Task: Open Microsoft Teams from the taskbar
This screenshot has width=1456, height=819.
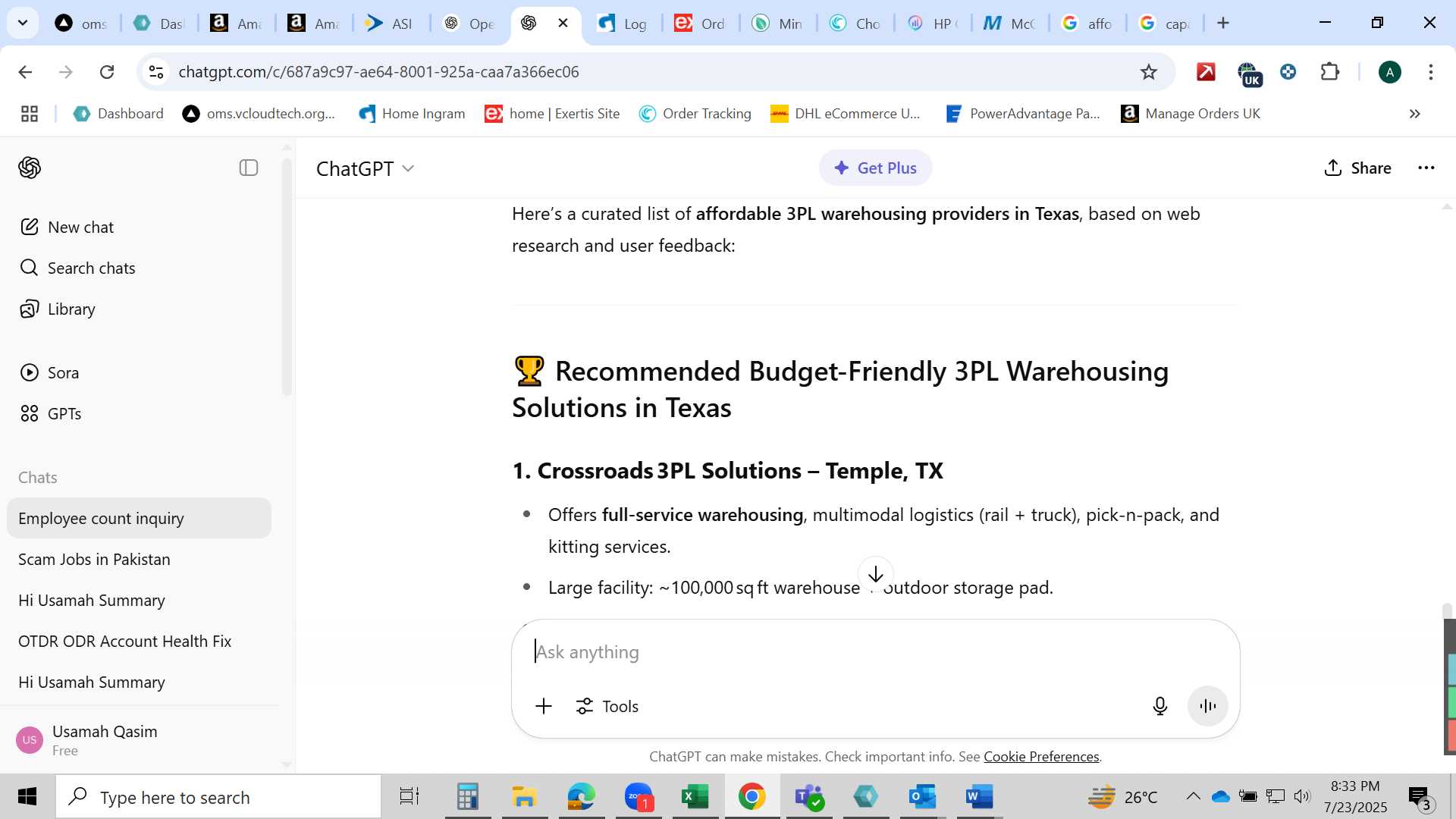Action: (x=808, y=797)
